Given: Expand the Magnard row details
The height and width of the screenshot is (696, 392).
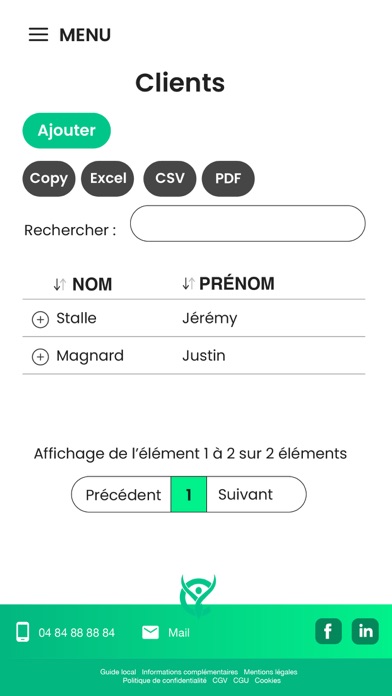Looking at the screenshot, I should tap(40, 357).
